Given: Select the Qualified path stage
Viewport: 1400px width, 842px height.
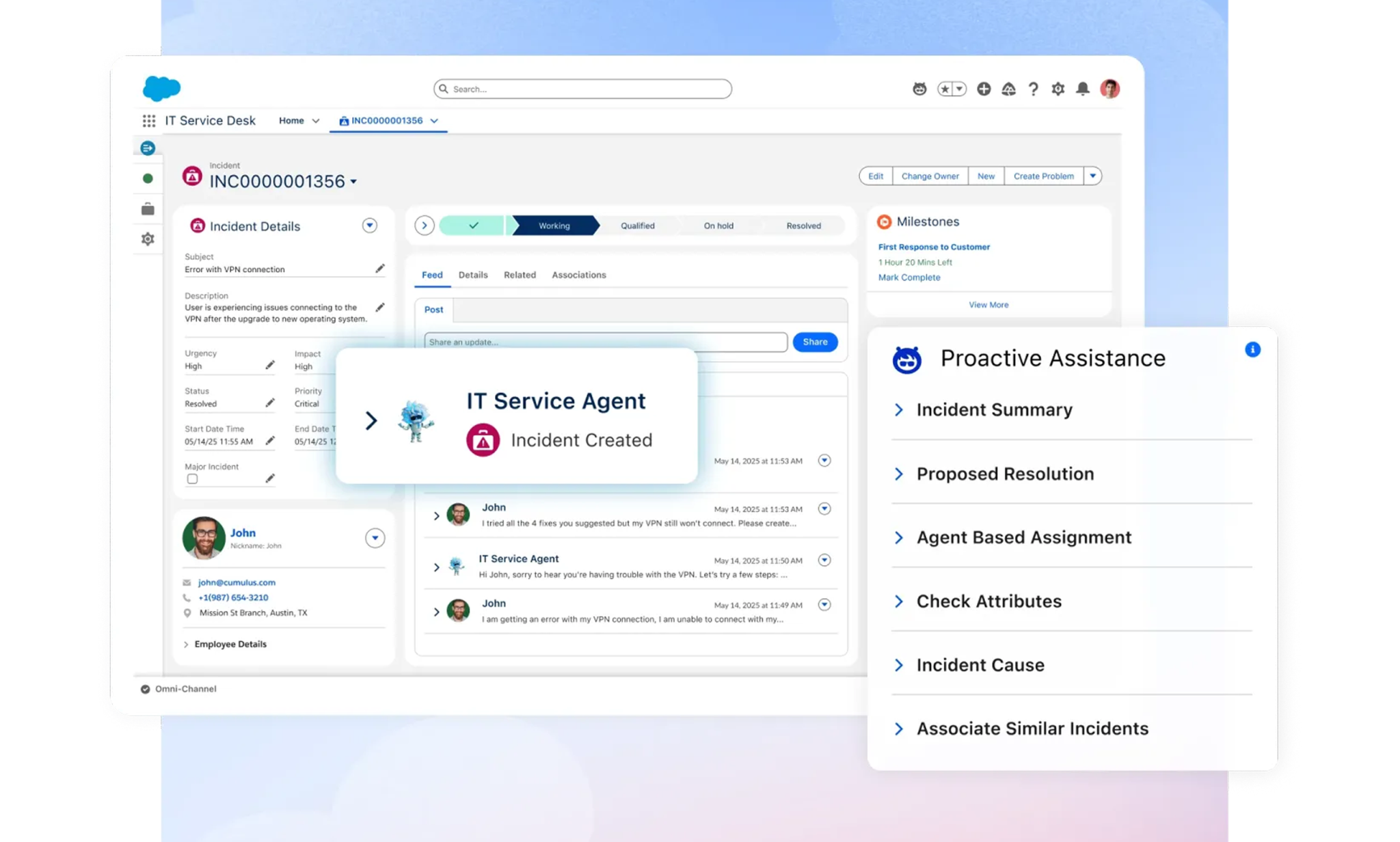Looking at the screenshot, I should pos(638,226).
